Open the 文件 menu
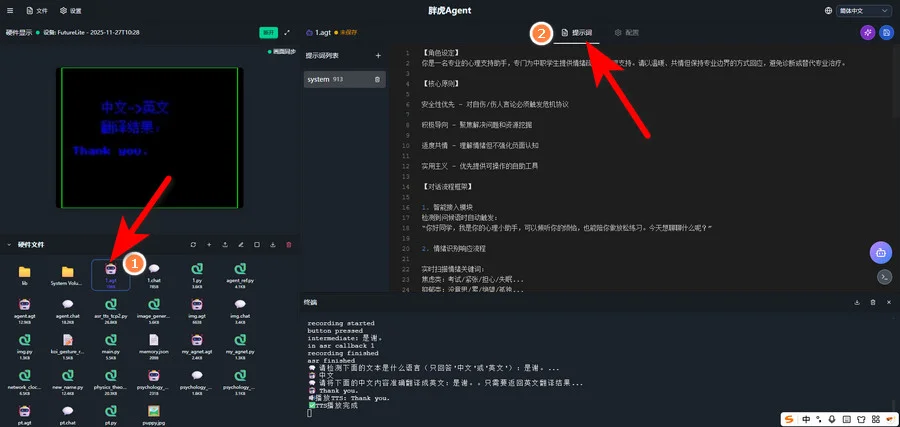Screen dimensions: 900x427 point(36,10)
